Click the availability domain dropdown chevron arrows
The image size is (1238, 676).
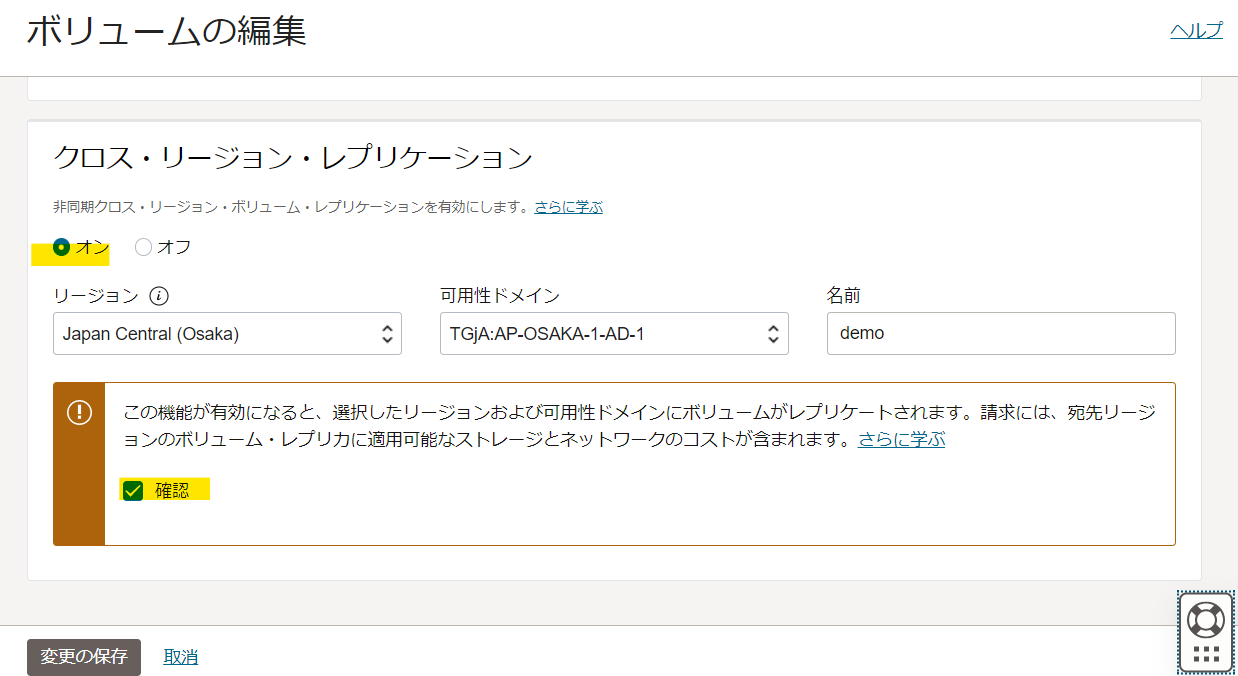click(x=773, y=333)
